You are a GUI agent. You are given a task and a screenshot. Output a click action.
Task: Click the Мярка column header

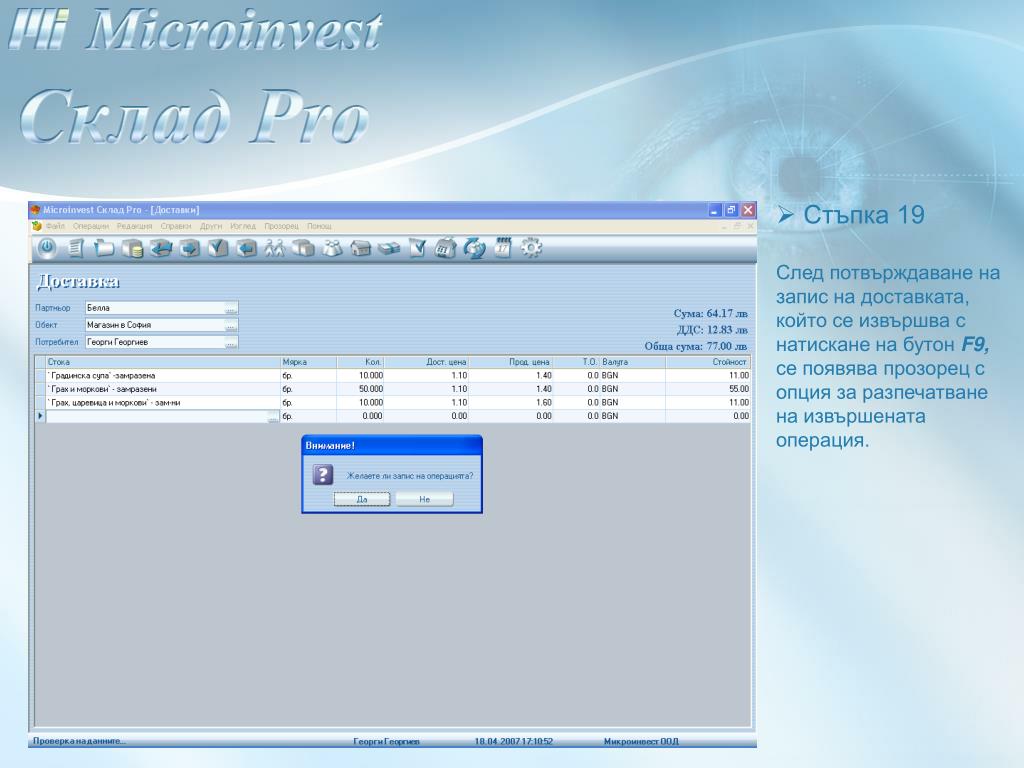click(308, 362)
